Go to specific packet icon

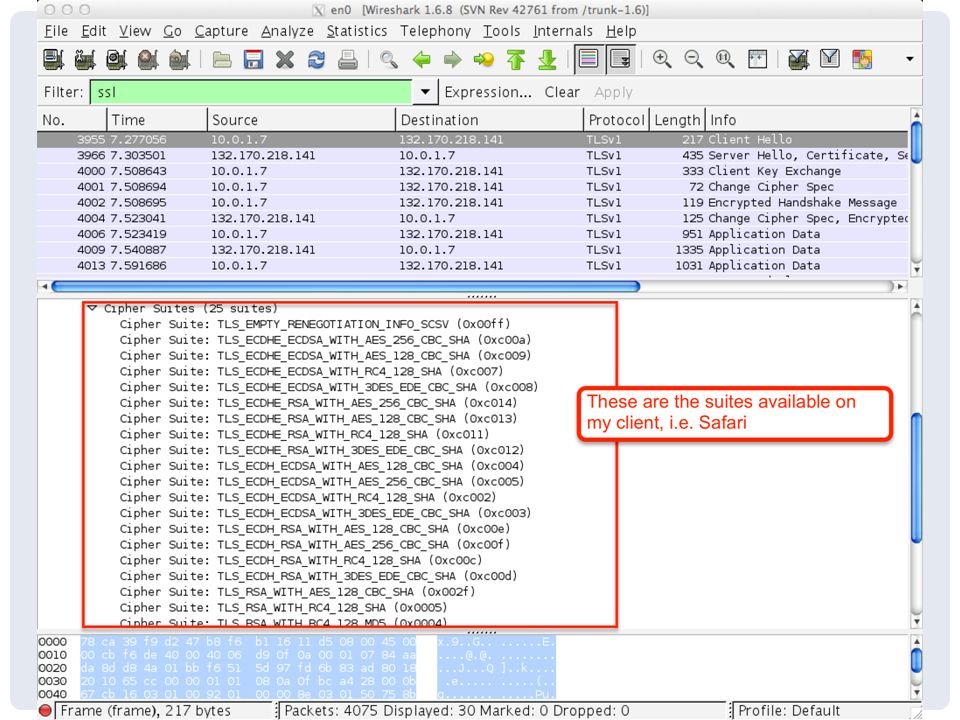coord(484,59)
